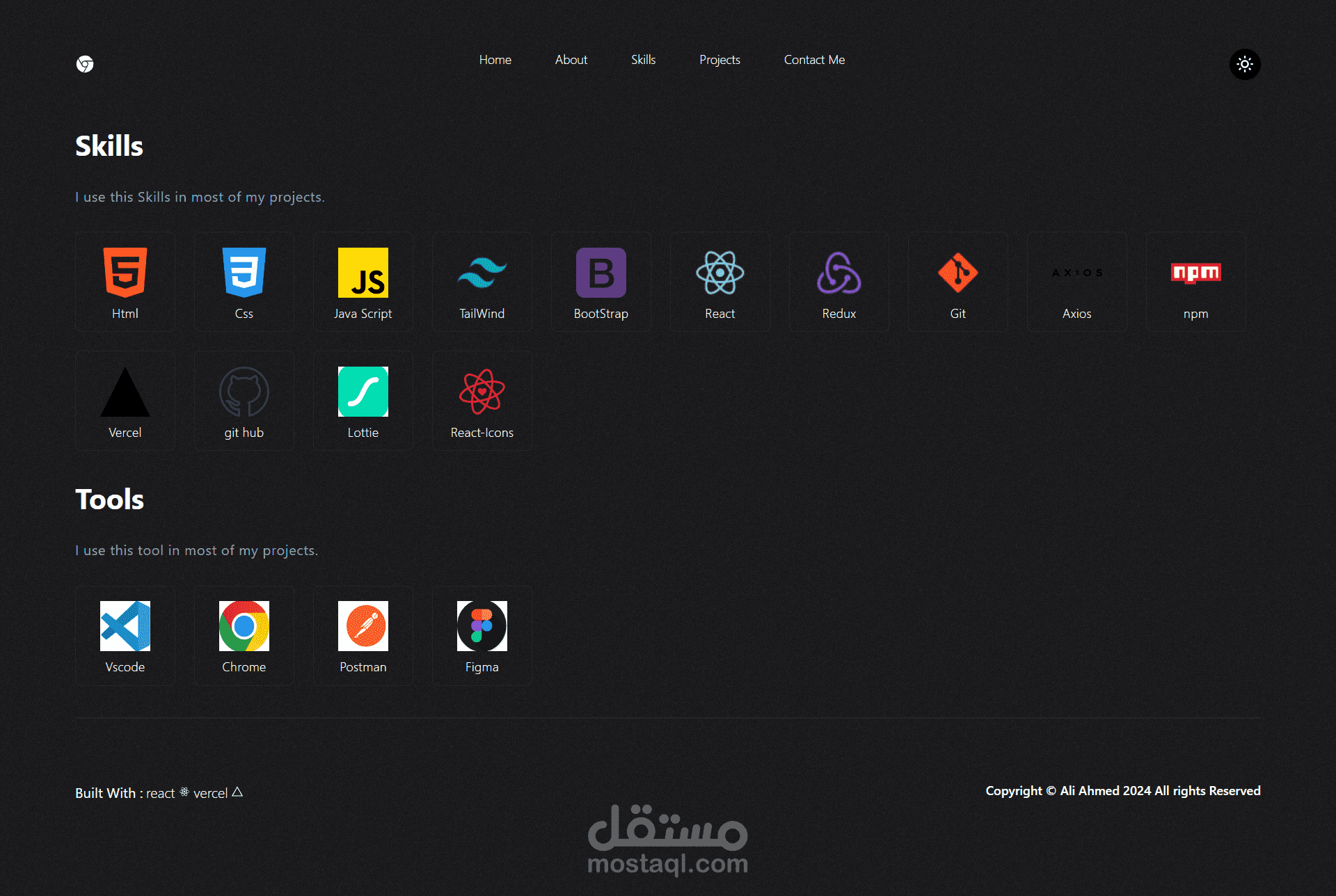1336x896 pixels.
Task: Choose the purple Bootstrap icon
Action: [x=601, y=272]
